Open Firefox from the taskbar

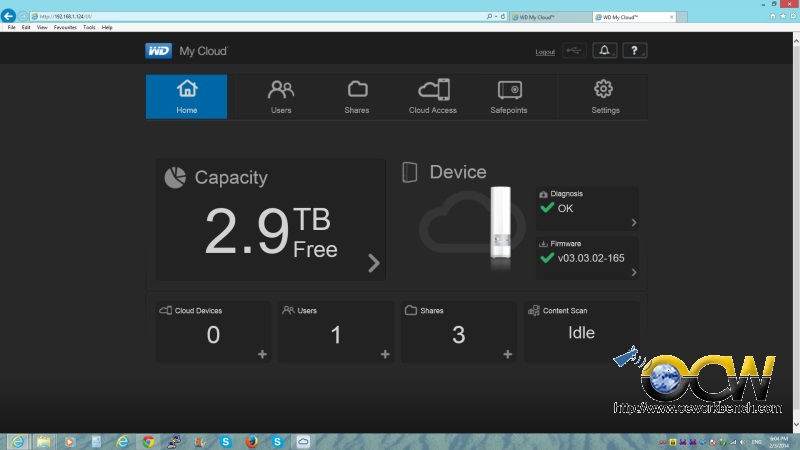pos(252,441)
